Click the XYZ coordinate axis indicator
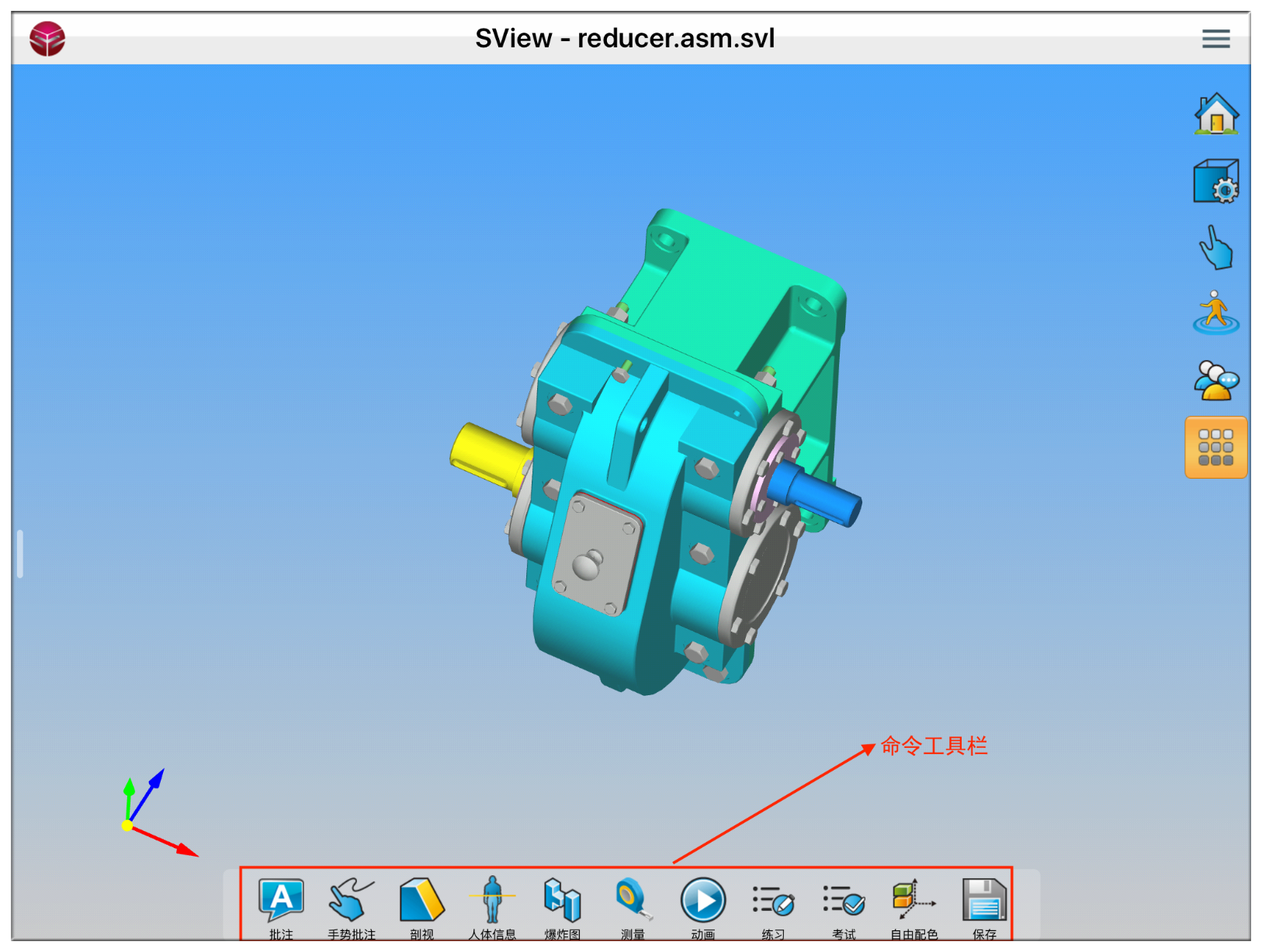The width and height of the screenshot is (1262, 952). coord(159,813)
